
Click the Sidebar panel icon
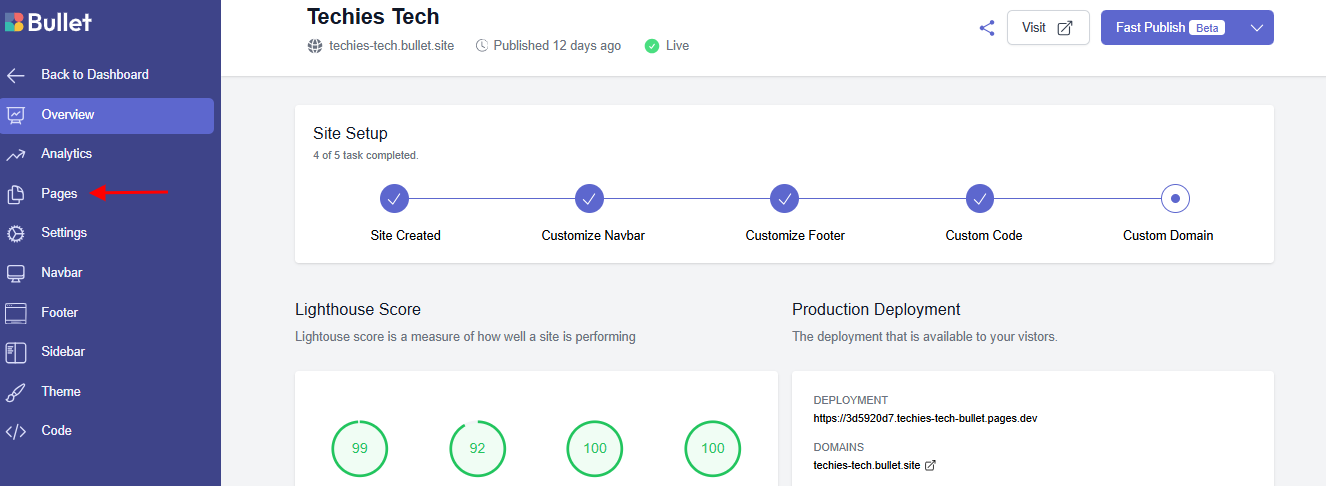16,352
